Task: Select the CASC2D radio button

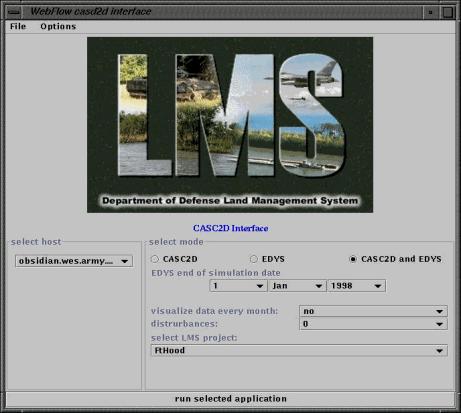Action: pyautogui.click(x=155, y=259)
